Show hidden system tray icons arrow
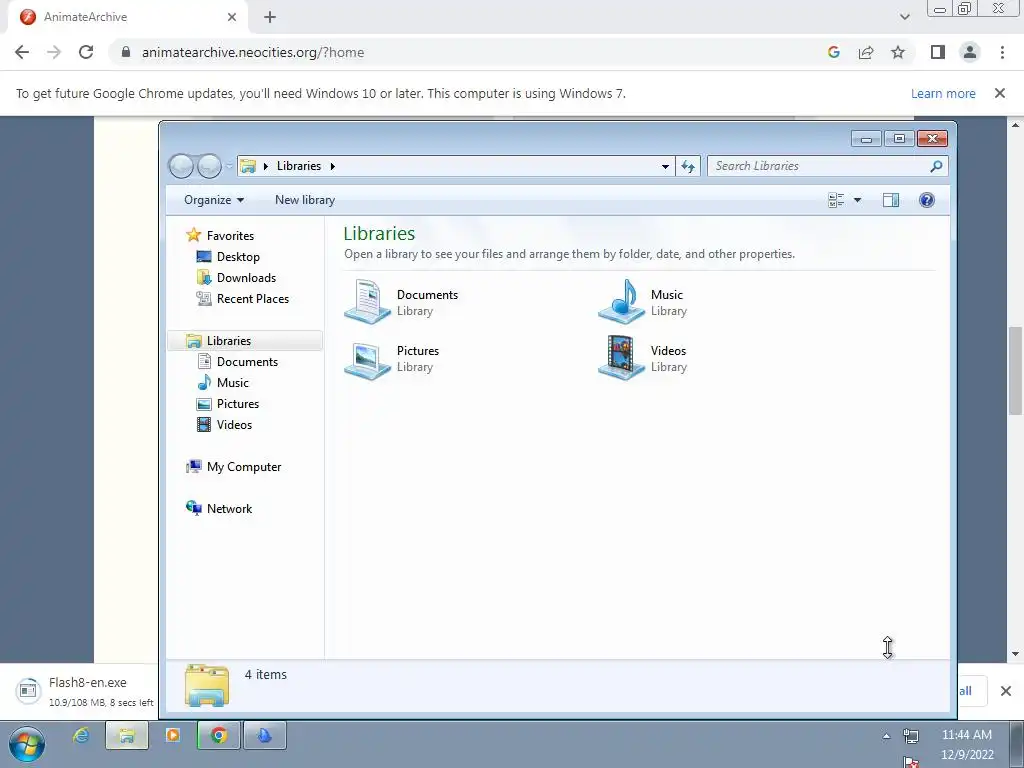 886,736
